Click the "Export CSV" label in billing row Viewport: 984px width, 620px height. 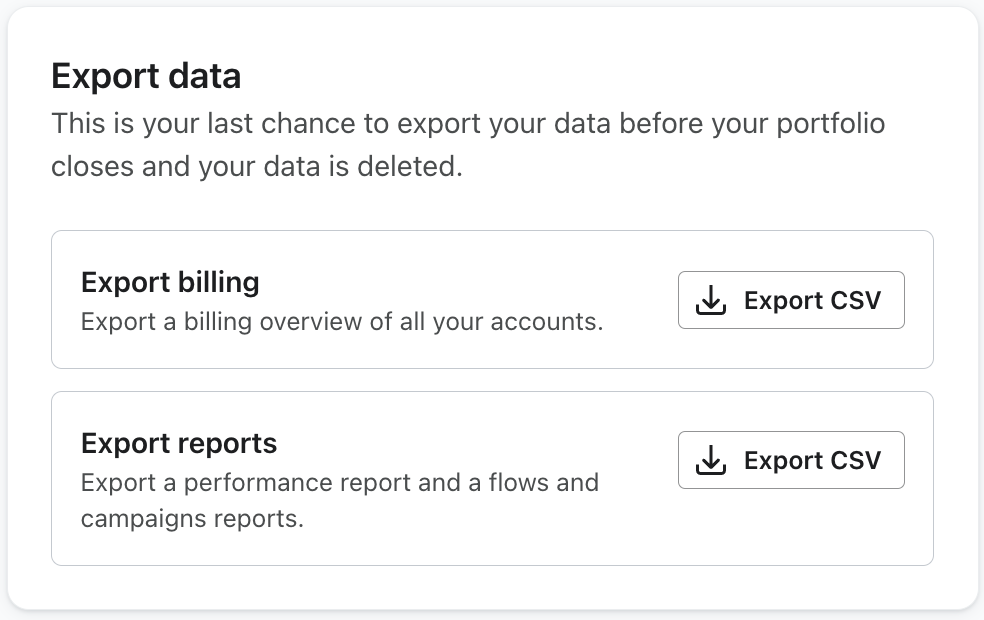(x=812, y=300)
